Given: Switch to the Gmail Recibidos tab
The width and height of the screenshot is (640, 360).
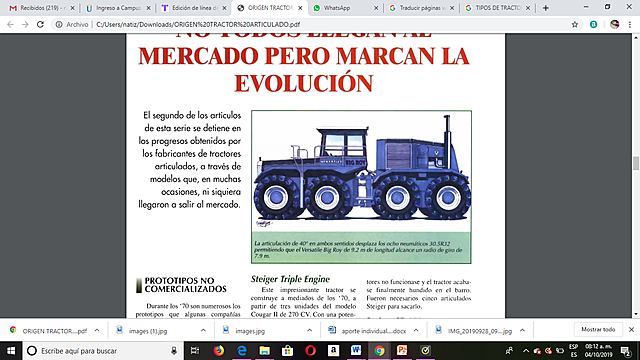Looking at the screenshot, I should (x=39, y=8).
